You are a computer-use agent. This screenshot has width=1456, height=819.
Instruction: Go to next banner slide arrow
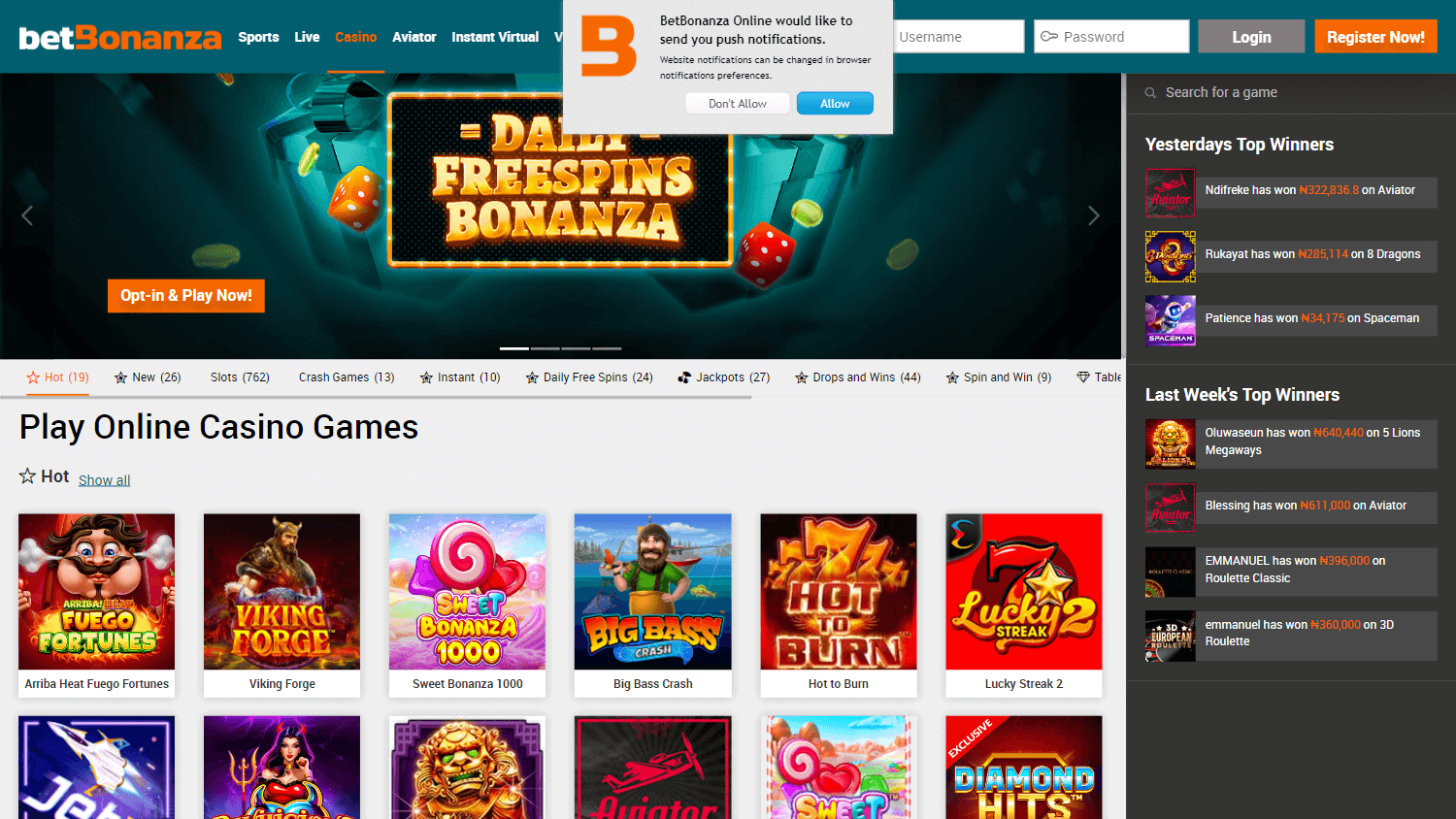click(x=1094, y=215)
